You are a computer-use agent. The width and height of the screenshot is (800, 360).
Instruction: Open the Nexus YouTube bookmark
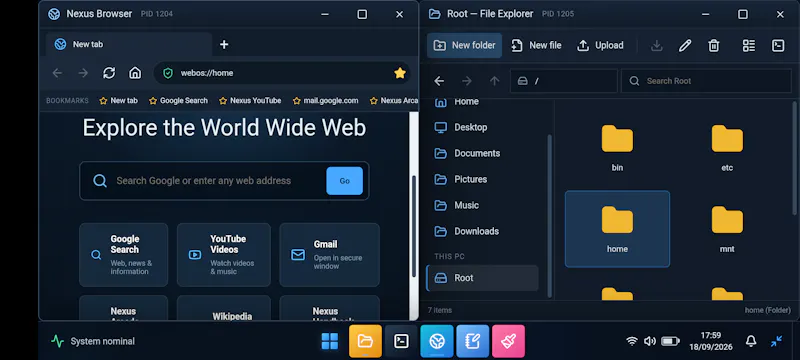[x=250, y=100]
